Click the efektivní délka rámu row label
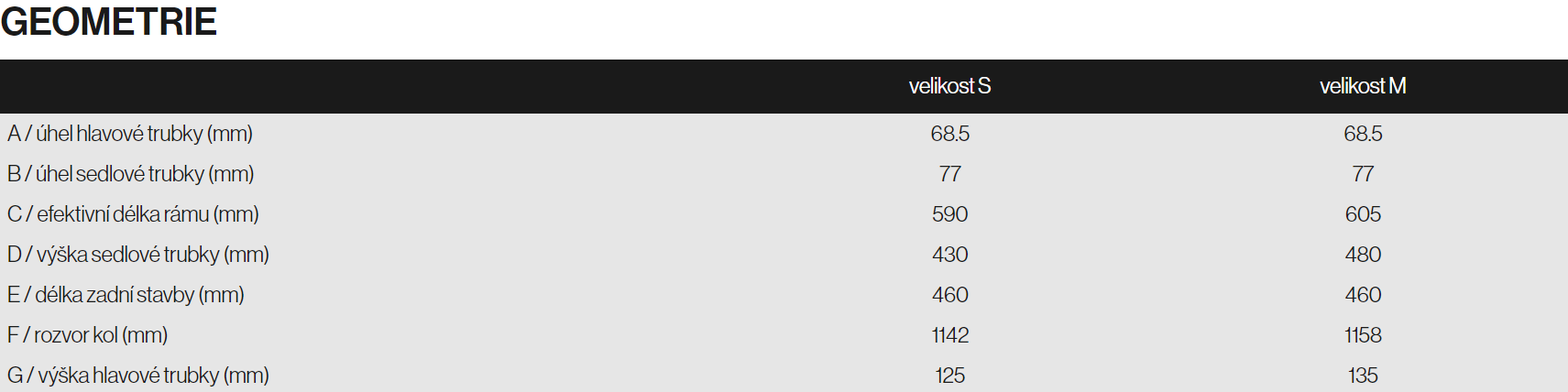The image size is (1568, 392). [133, 214]
